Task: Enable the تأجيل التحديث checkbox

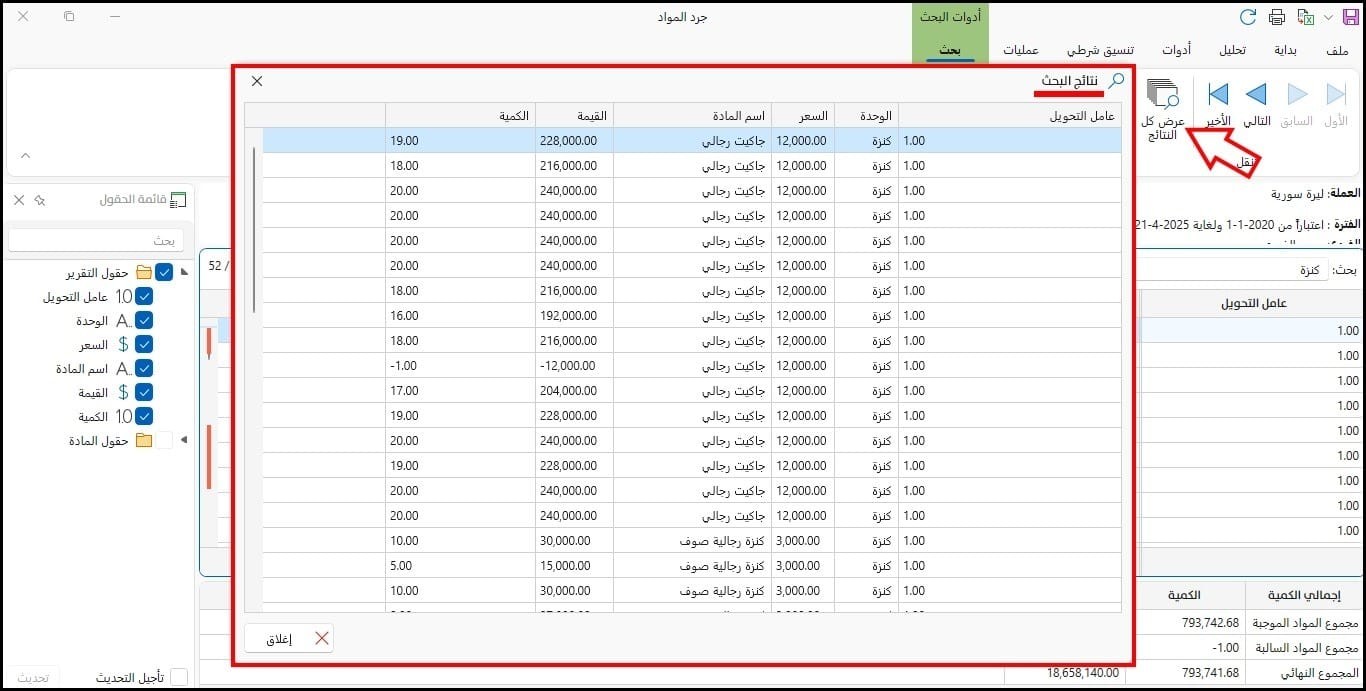Action: pyautogui.click(x=179, y=677)
